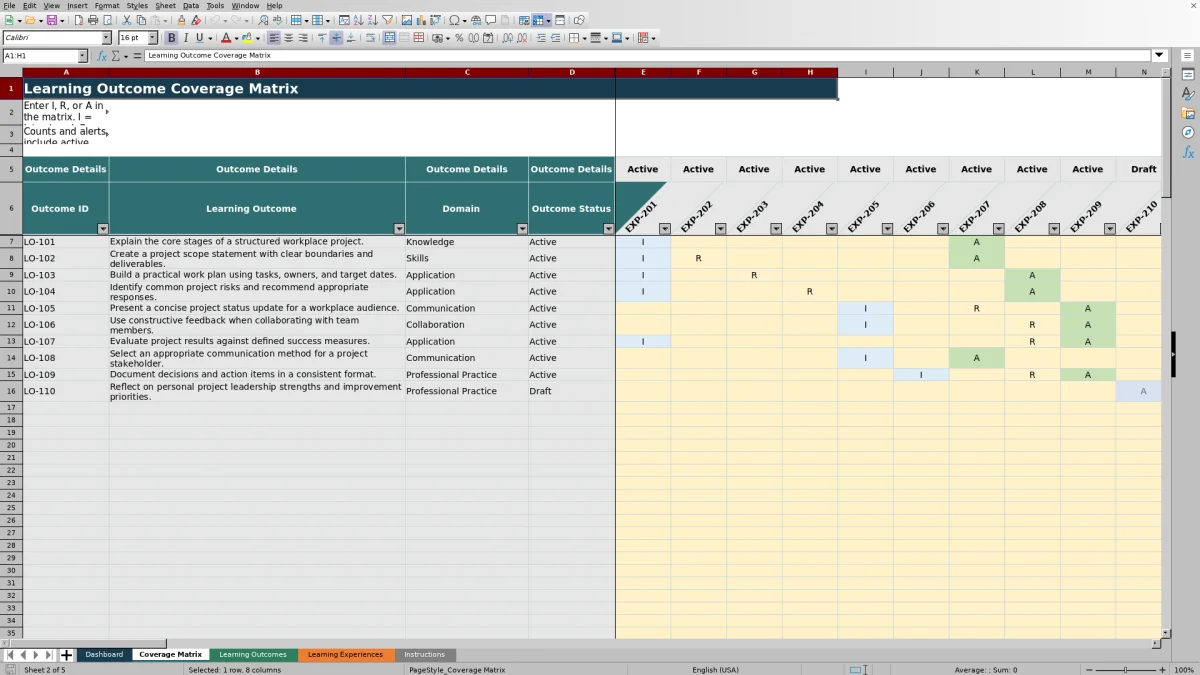
Task: Insert an image via the toolbar icon
Action: [x=407, y=20]
